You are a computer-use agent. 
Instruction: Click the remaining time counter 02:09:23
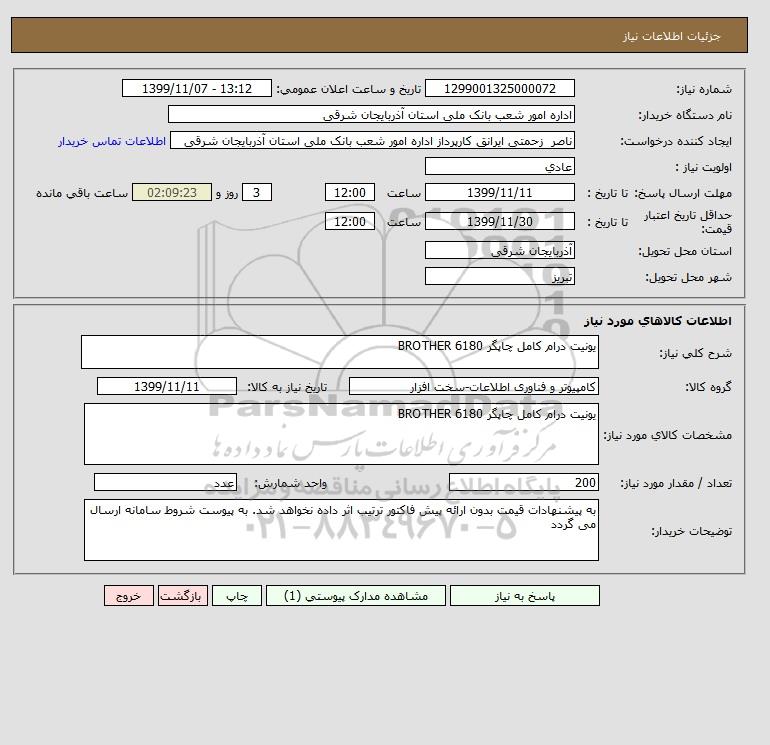pyautogui.click(x=172, y=193)
